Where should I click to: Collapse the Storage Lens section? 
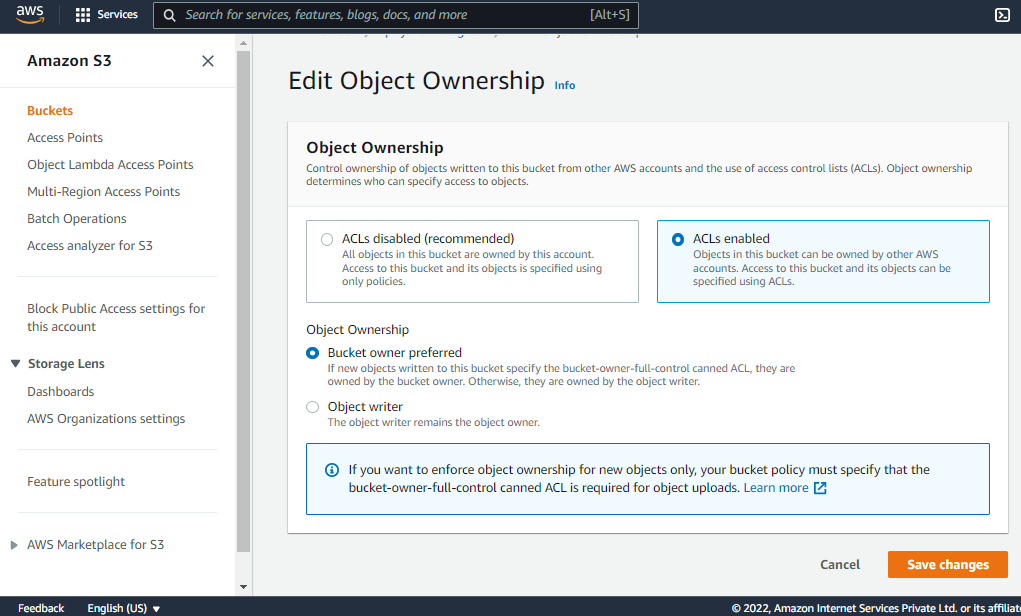pos(15,364)
